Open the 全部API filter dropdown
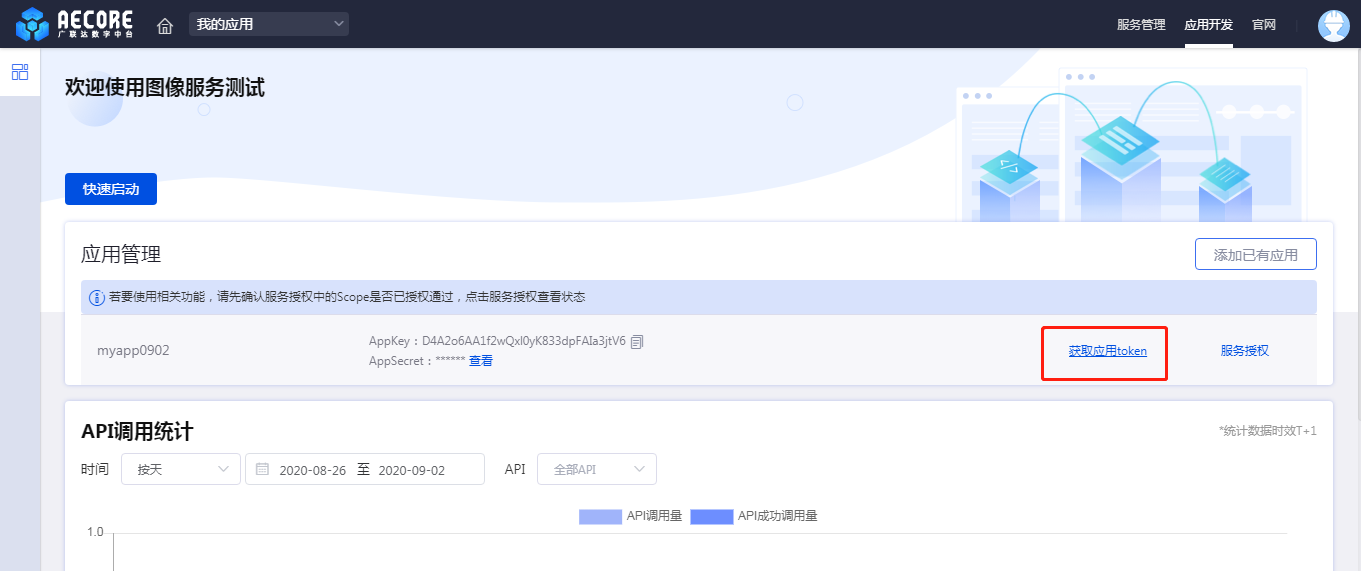The image size is (1361, 571). (597, 469)
